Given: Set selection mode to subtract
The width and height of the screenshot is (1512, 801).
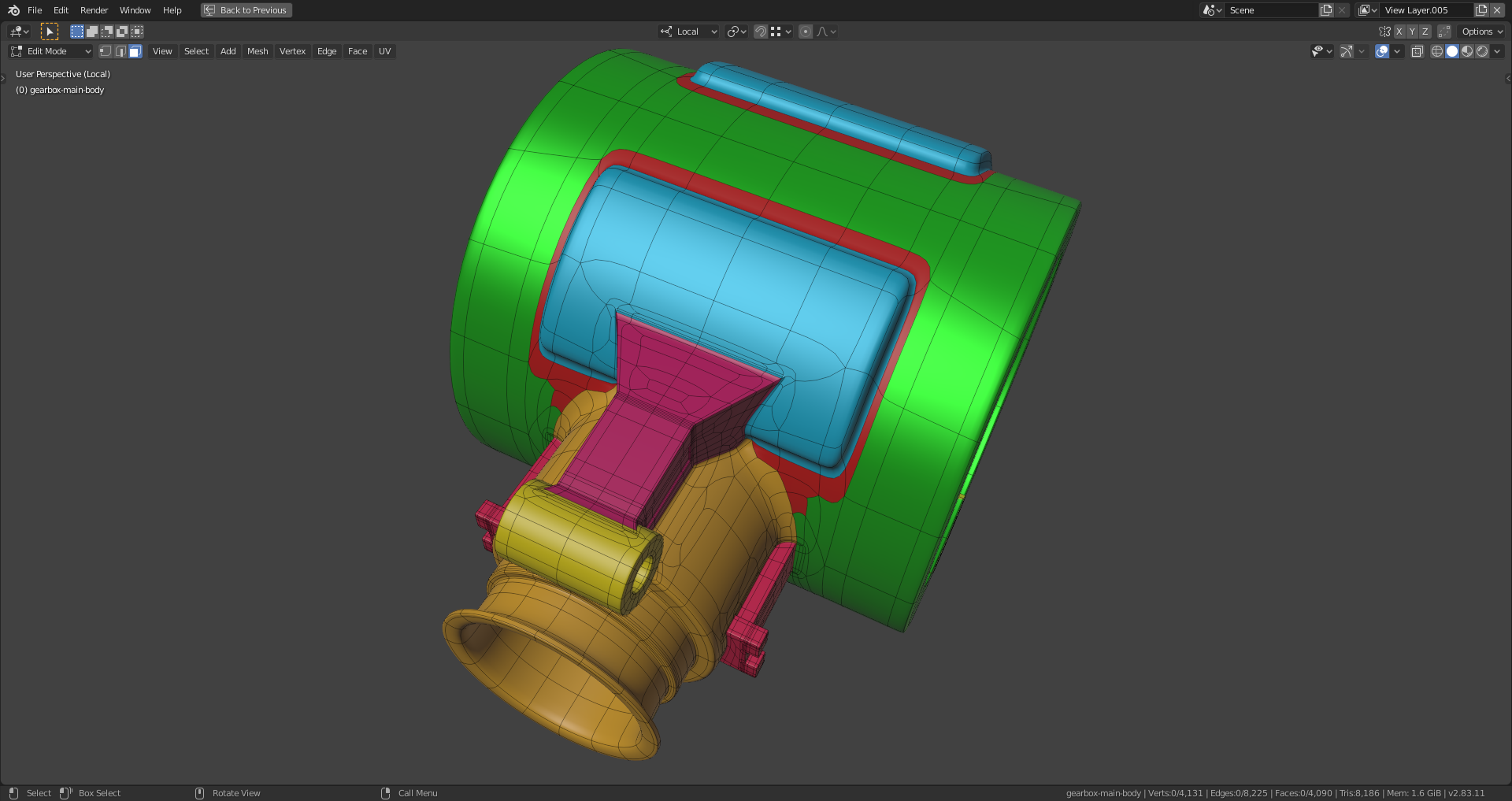Looking at the screenshot, I should click(x=106, y=32).
